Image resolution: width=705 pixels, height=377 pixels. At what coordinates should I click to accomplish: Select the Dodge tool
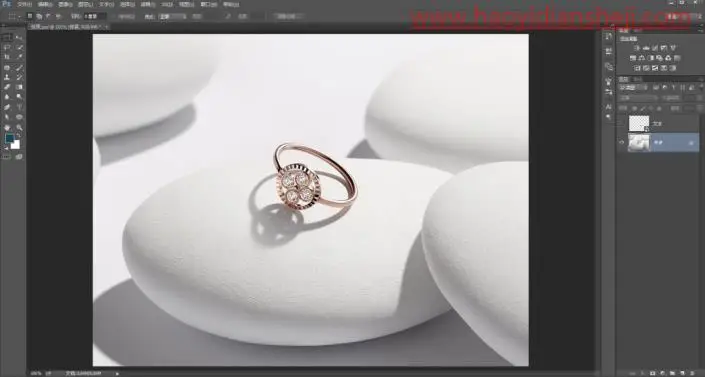(x=19, y=97)
